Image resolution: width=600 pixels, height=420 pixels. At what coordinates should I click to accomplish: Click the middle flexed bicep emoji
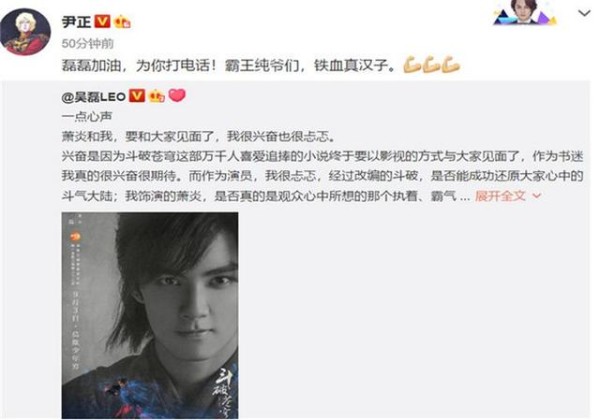(431, 65)
